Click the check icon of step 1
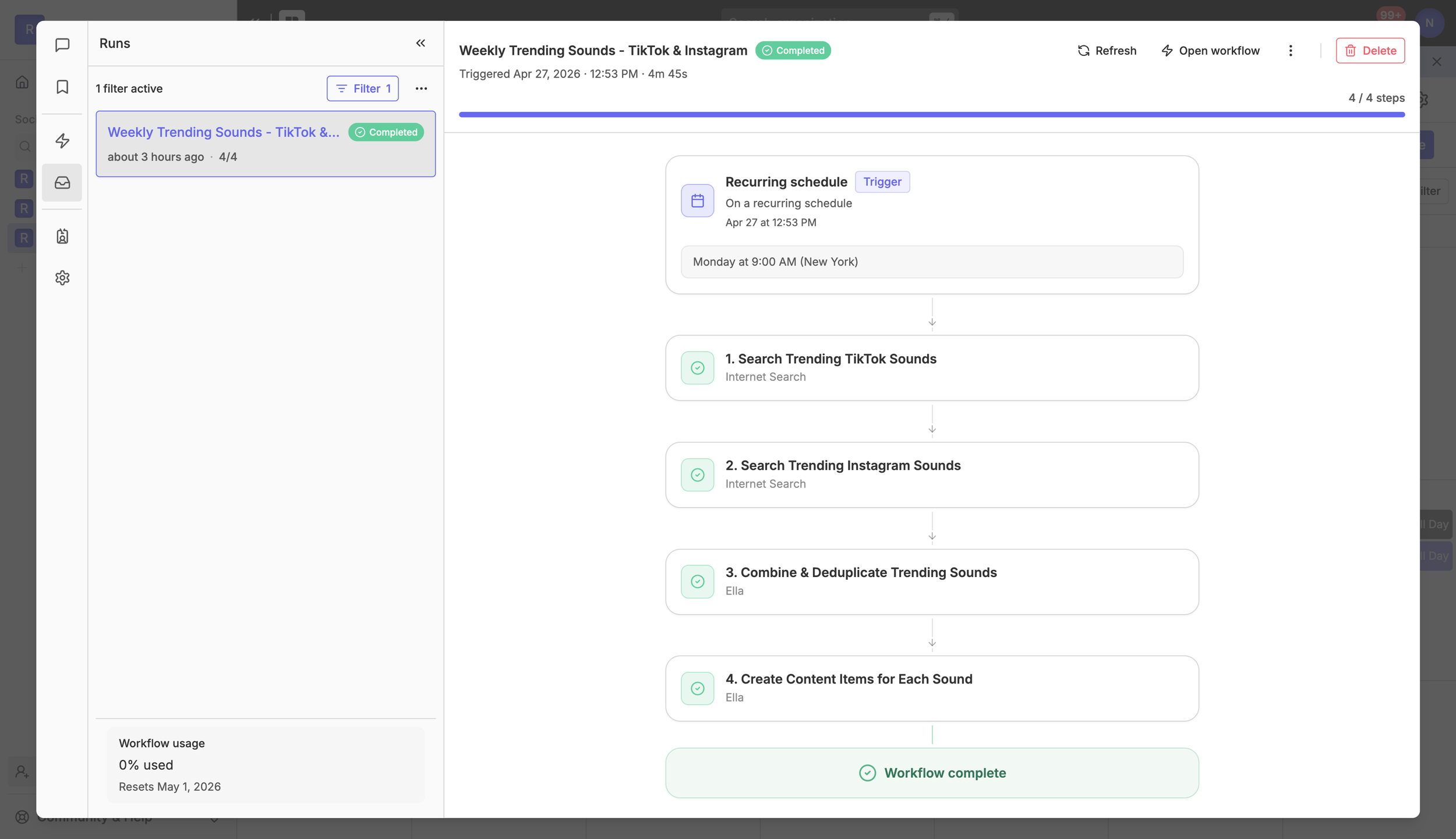Screen dimensions: 1456x839 [x=698, y=368]
